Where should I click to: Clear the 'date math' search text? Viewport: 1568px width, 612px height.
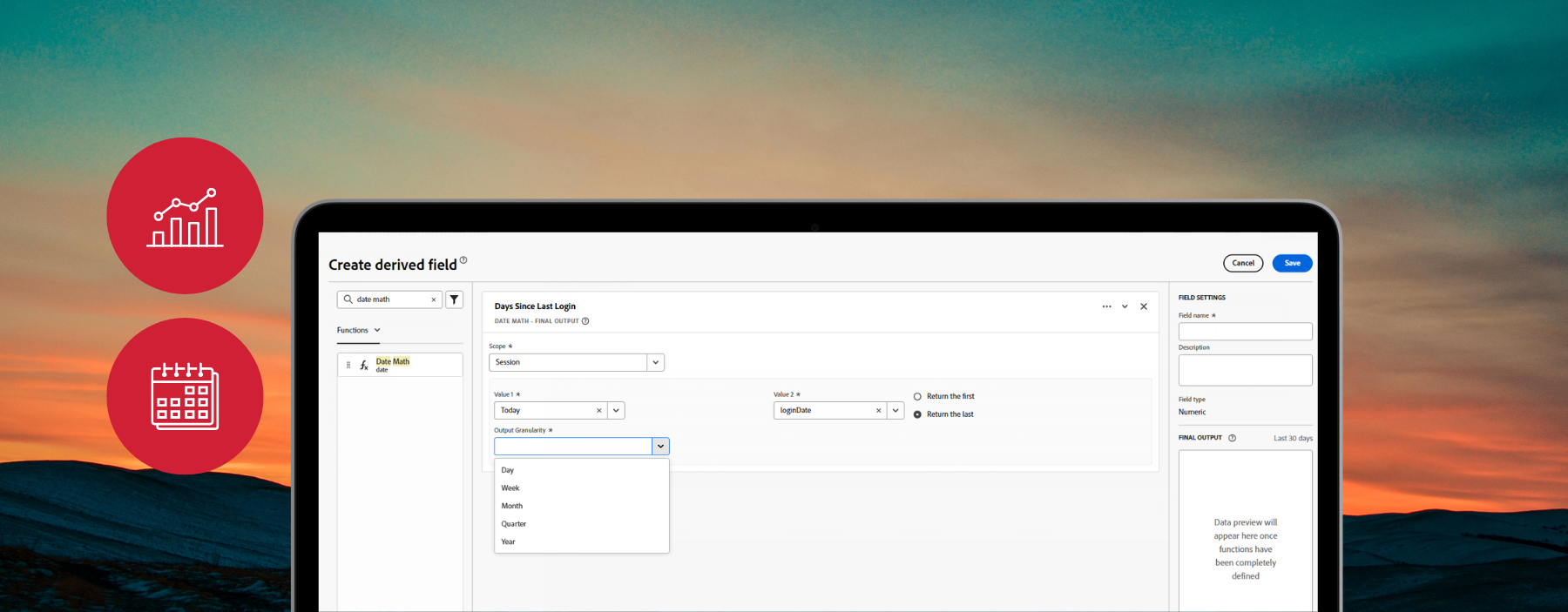(x=433, y=299)
